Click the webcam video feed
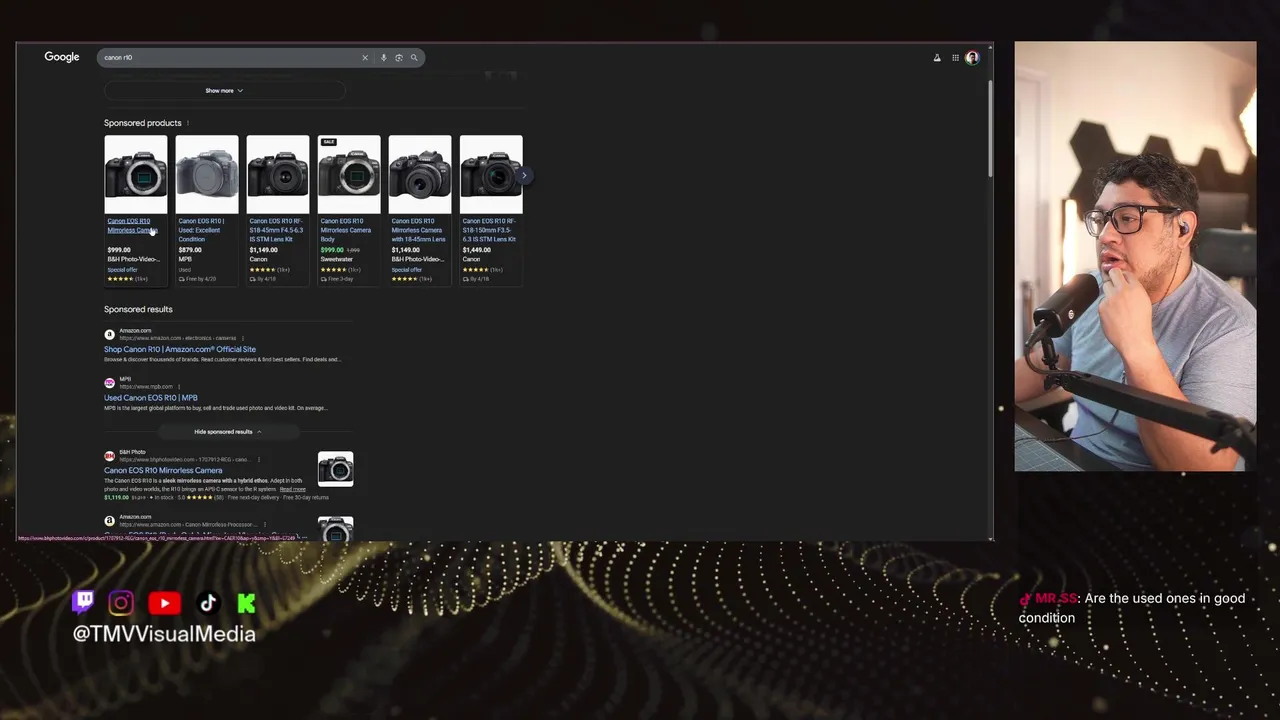This screenshot has height=720, width=1280. point(1135,256)
